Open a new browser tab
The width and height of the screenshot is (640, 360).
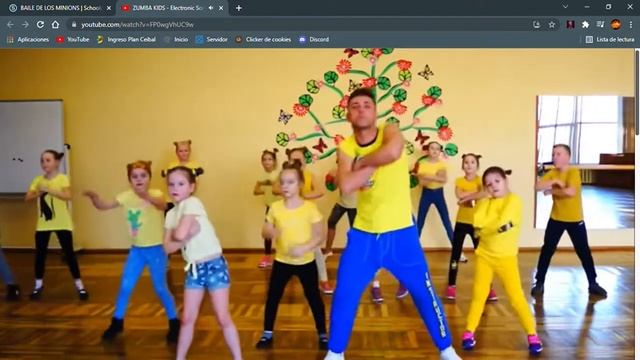tap(239, 8)
